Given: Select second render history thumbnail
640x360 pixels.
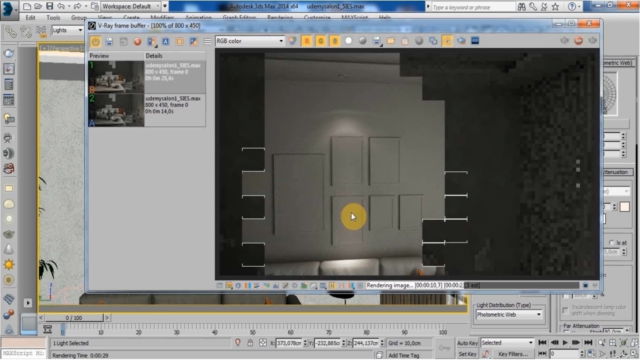Looking at the screenshot, I should click(116, 110).
